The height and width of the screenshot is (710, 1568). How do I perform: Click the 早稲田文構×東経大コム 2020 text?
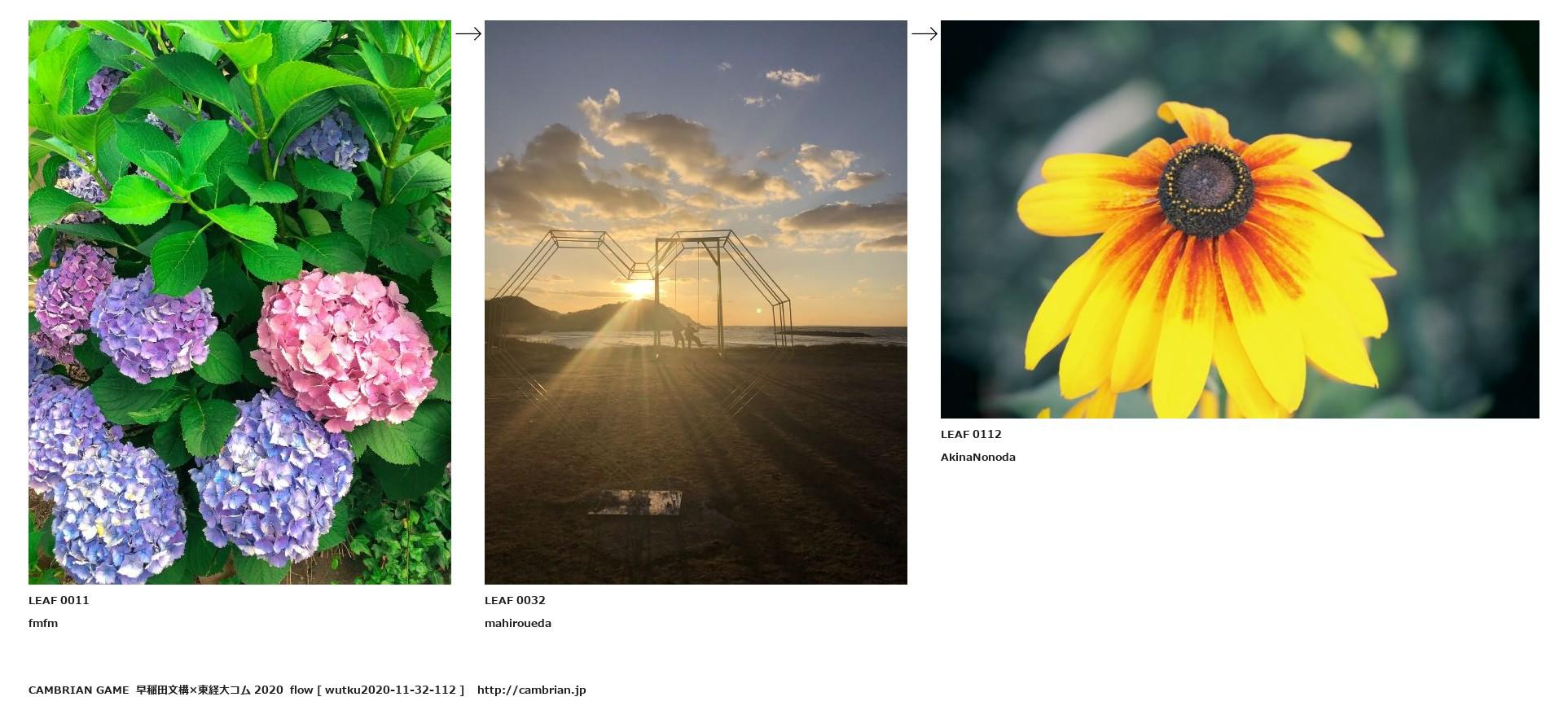click(x=209, y=690)
